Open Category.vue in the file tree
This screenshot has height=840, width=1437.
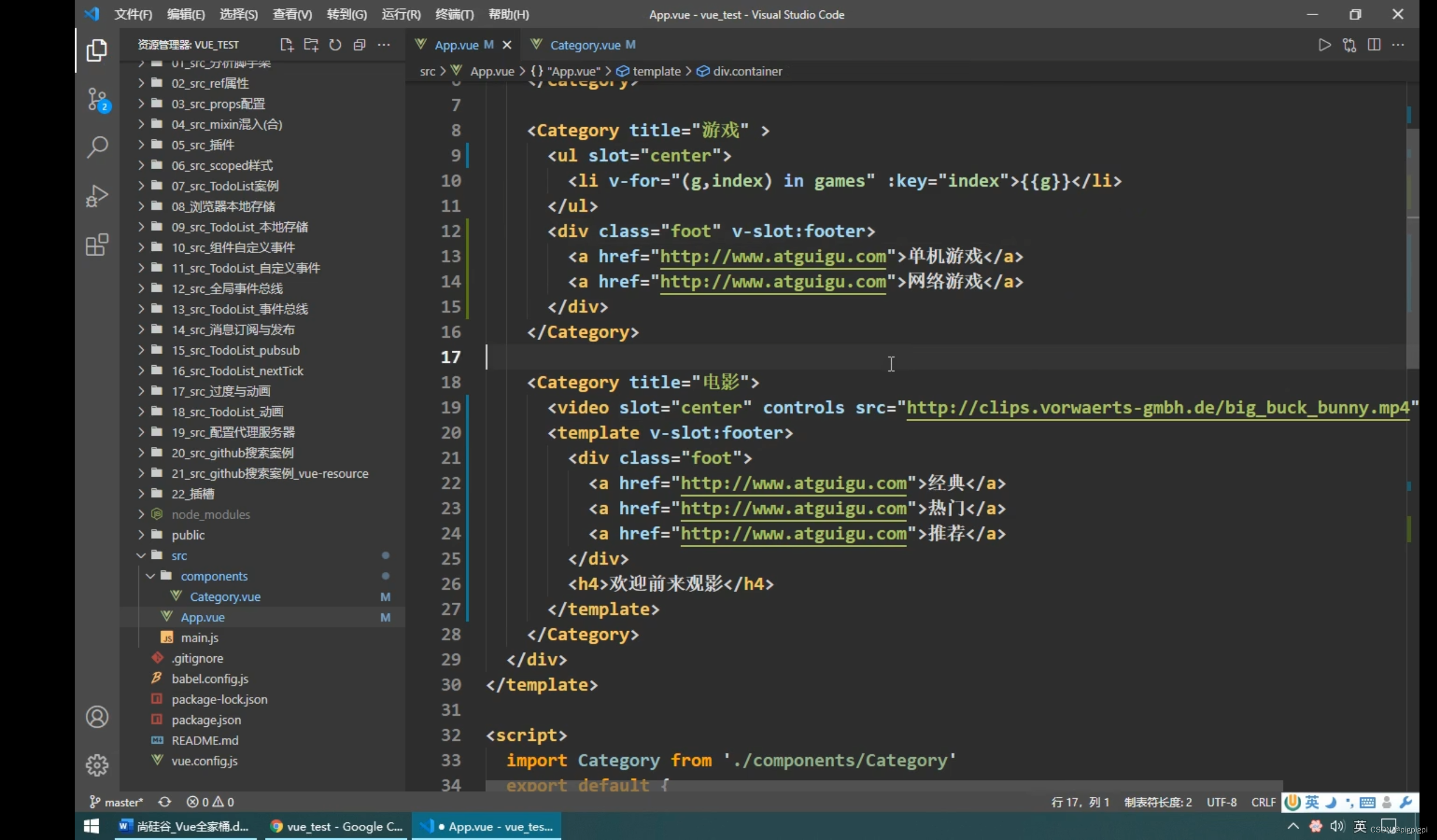click(x=263, y=597)
